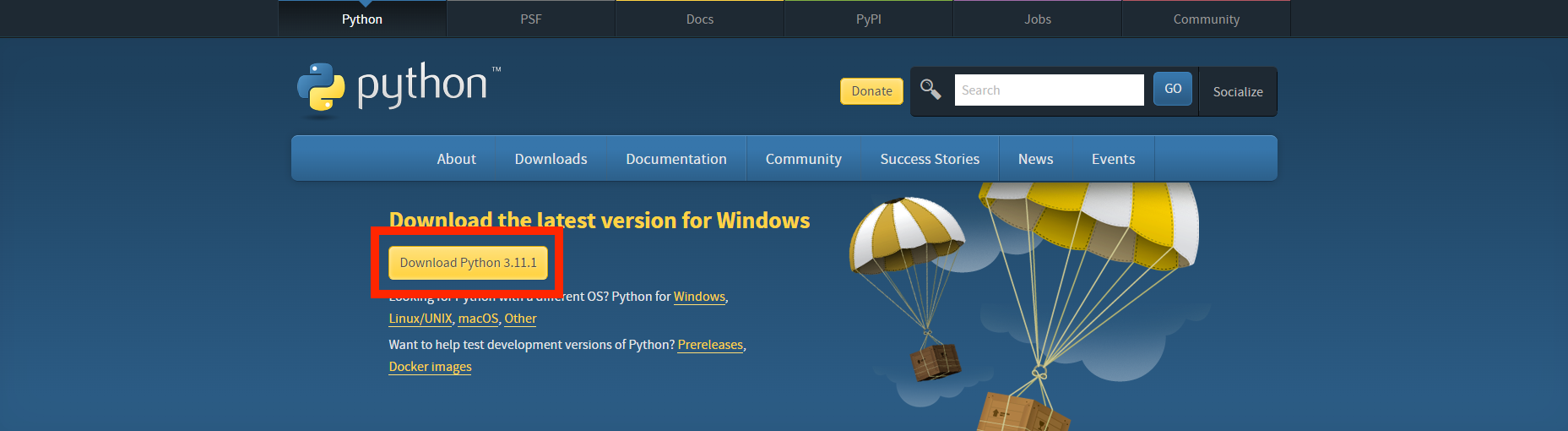Screen dimensions: 1568x431
Task: Open the Prereleases link
Action: pos(710,345)
